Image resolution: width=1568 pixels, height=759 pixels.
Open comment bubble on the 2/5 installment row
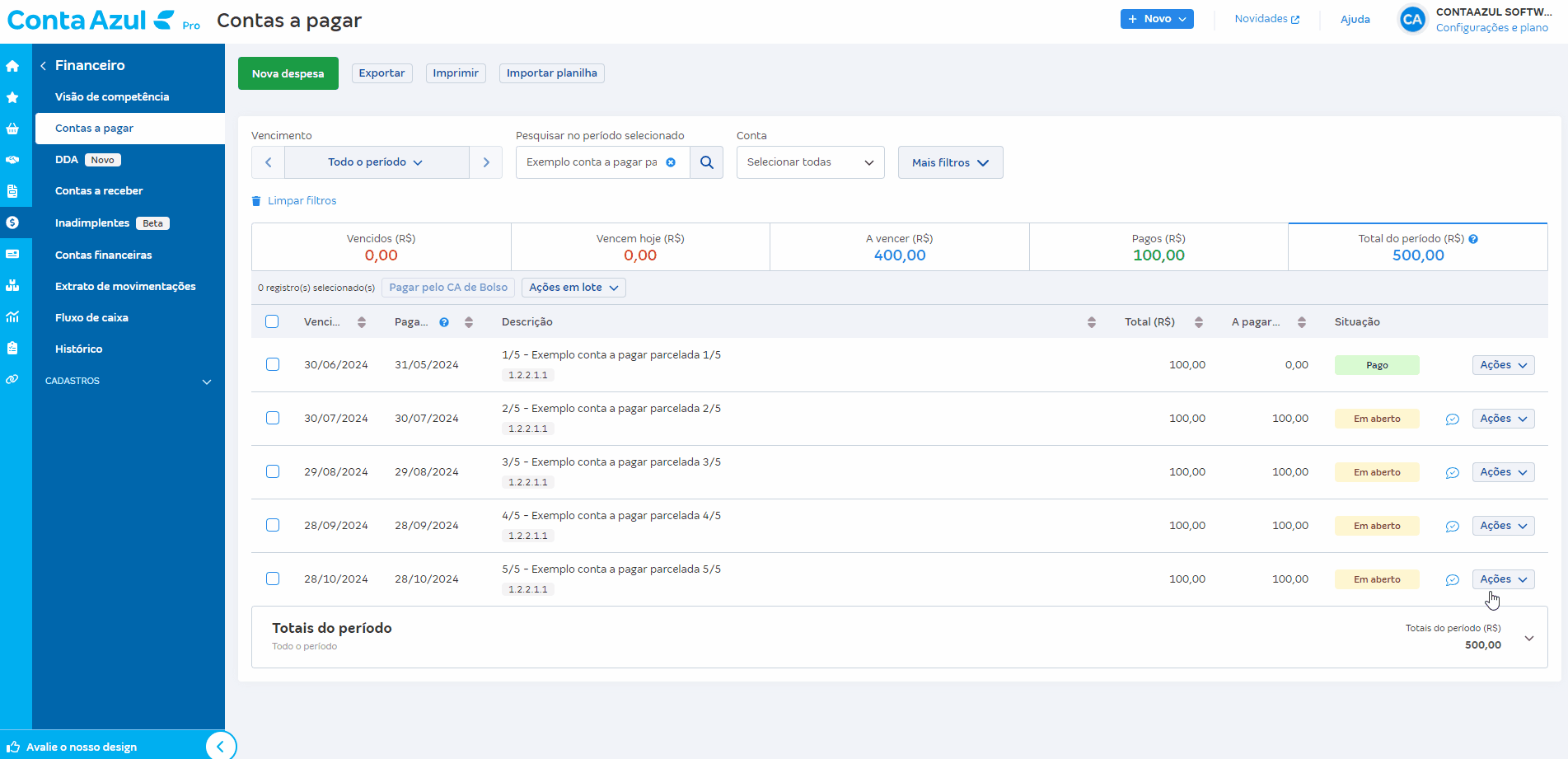1452,419
